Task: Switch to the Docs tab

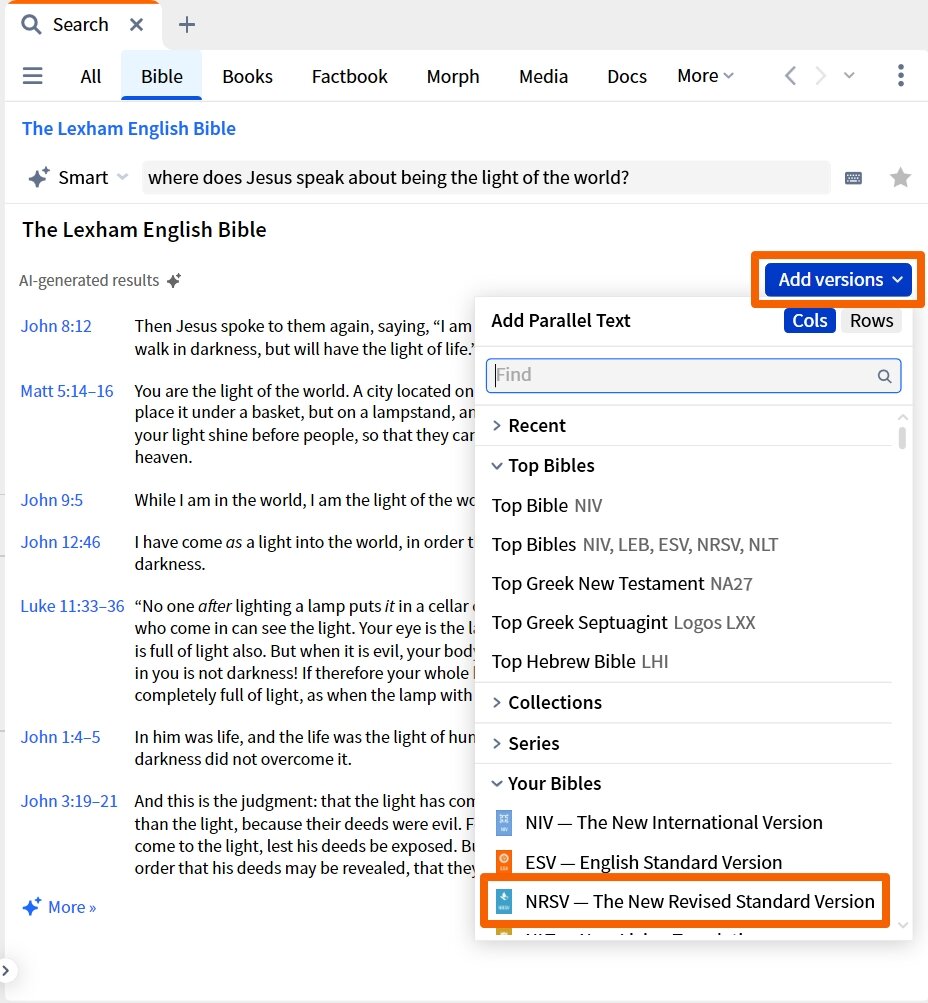Action: click(x=627, y=76)
